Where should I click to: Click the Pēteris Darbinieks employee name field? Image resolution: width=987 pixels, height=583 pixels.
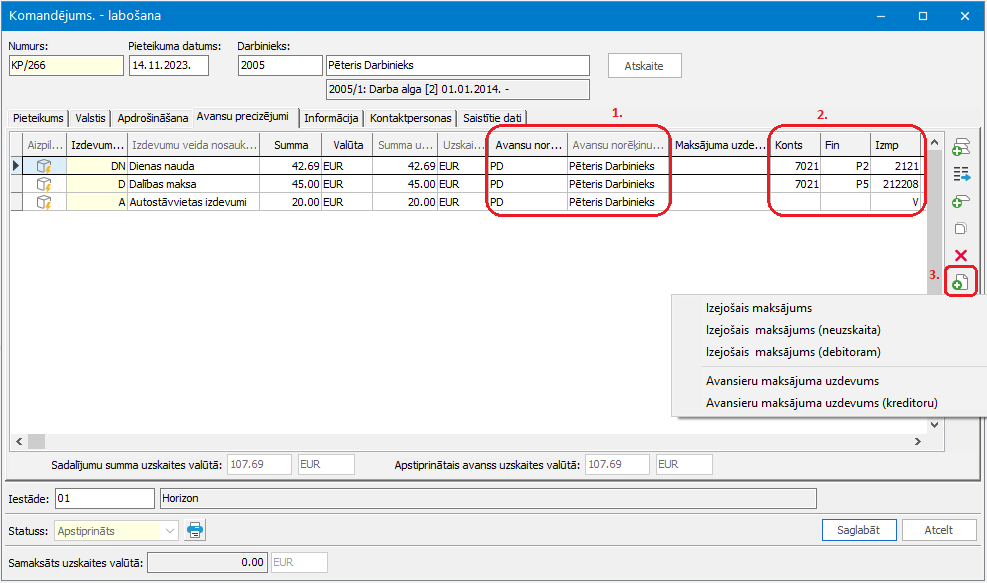click(458, 65)
